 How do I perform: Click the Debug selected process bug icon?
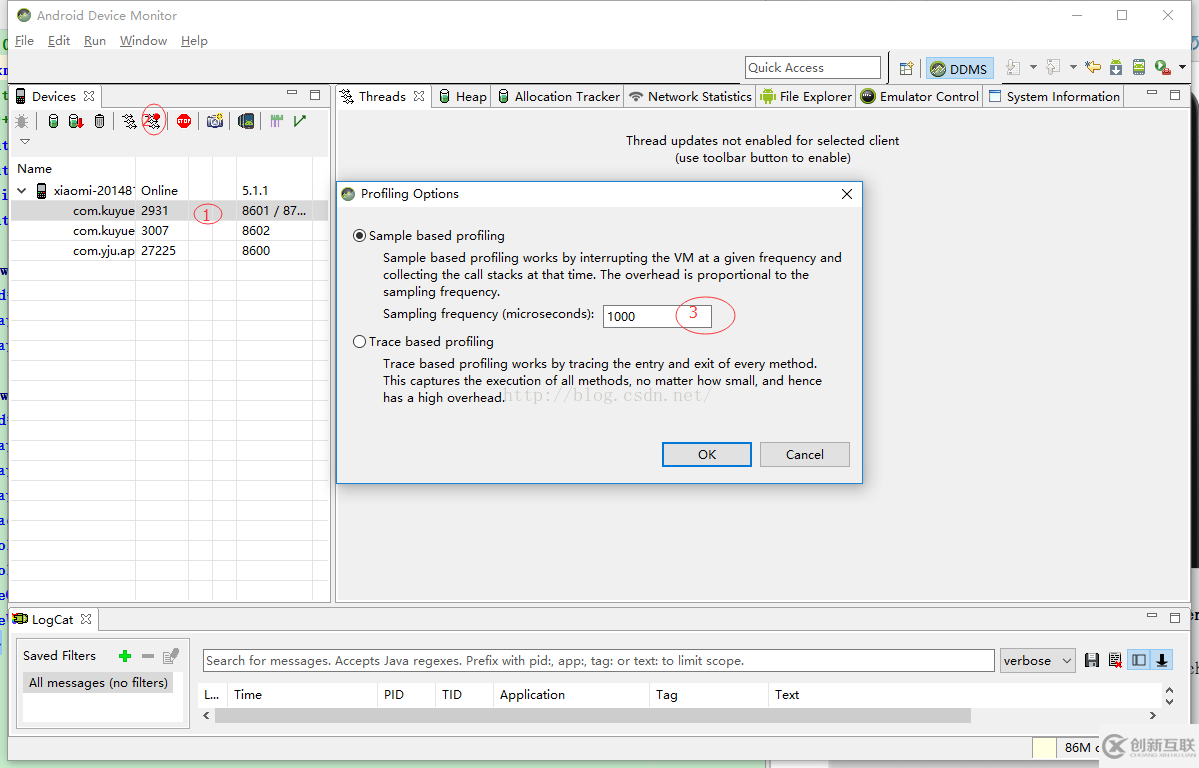(x=21, y=121)
